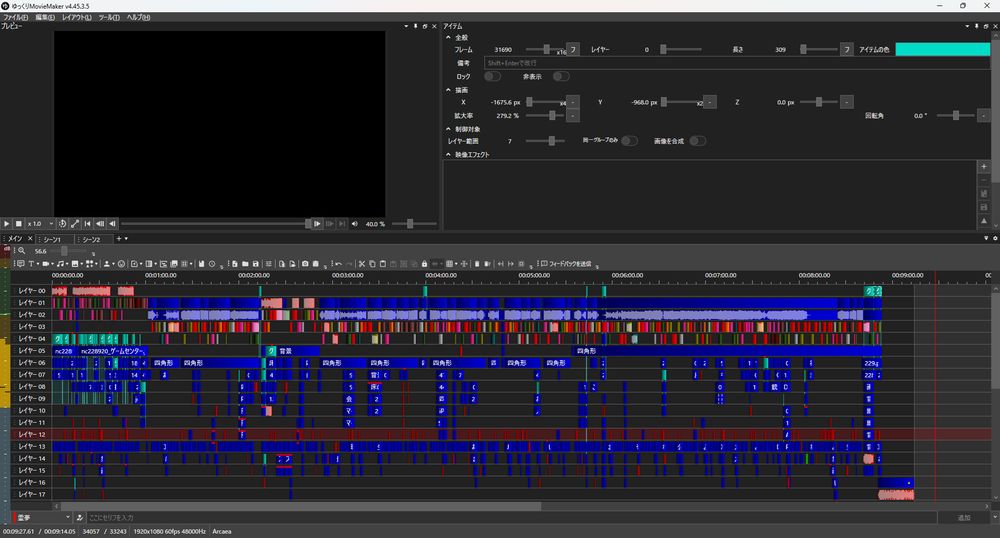Click the speaker volume icon in preview
1000x538 pixels.
click(355, 224)
